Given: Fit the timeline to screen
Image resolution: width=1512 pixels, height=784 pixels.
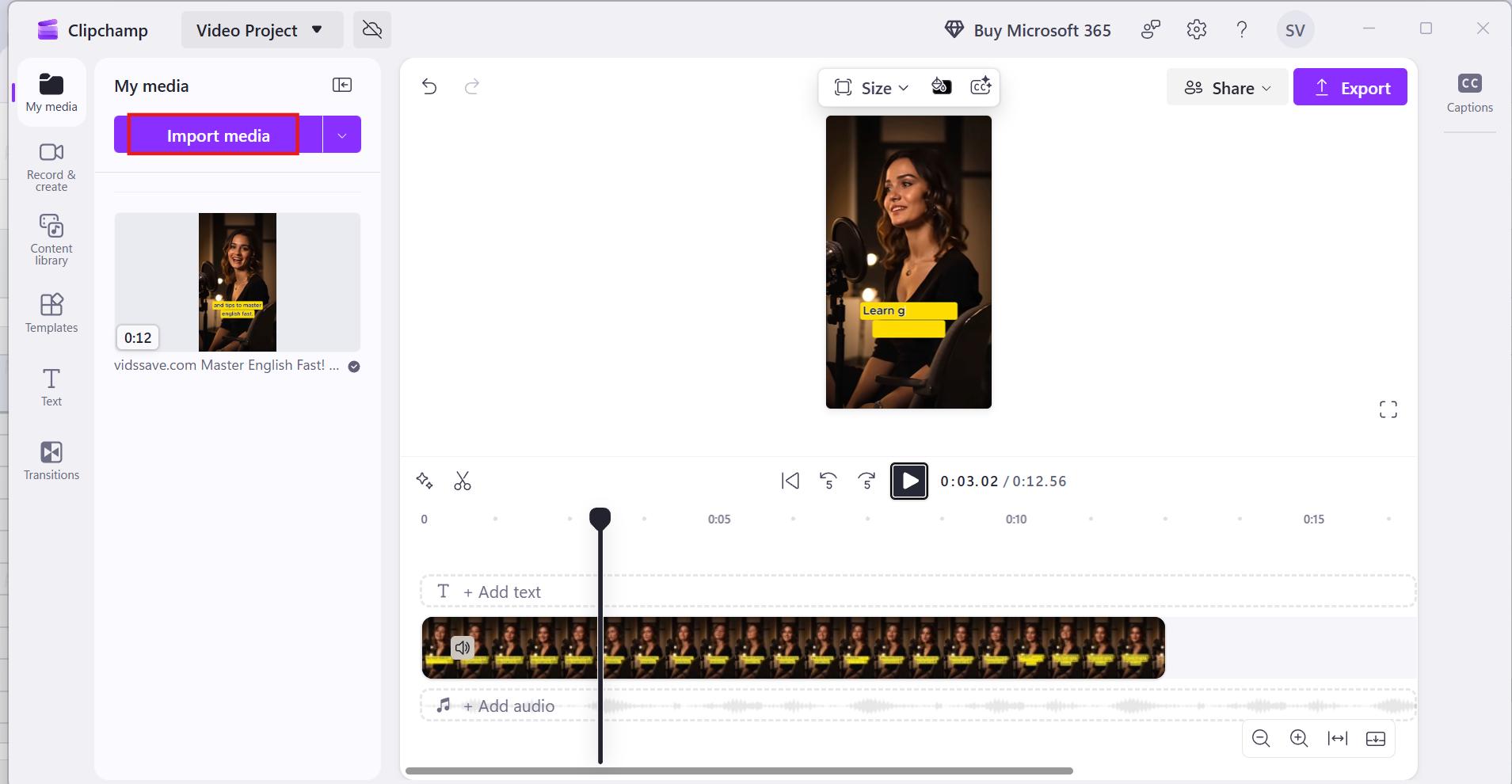Looking at the screenshot, I should pos(1338,739).
